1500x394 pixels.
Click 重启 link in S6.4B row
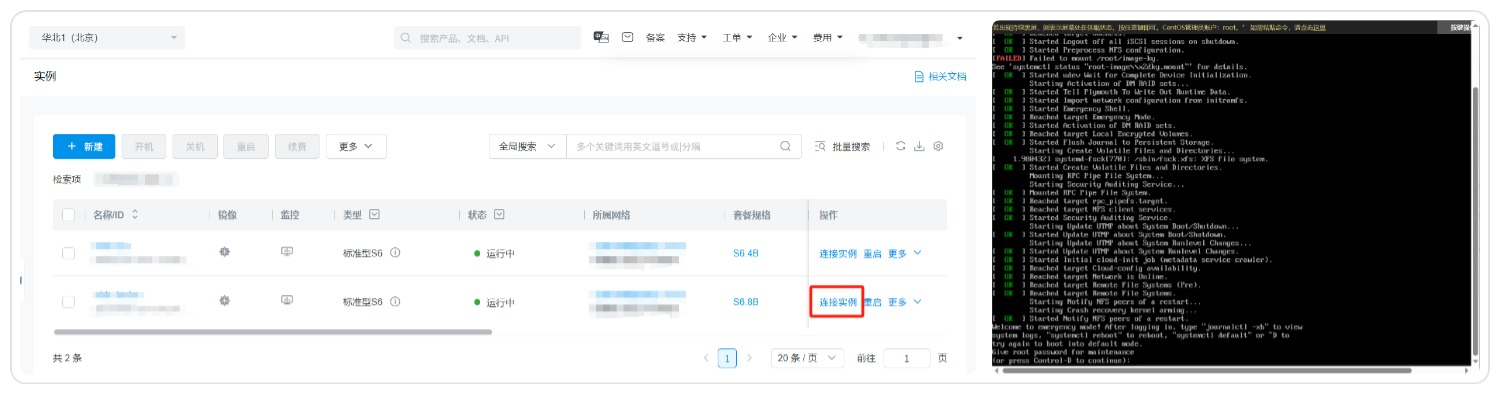pyautogui.click(x=873, y=253)
